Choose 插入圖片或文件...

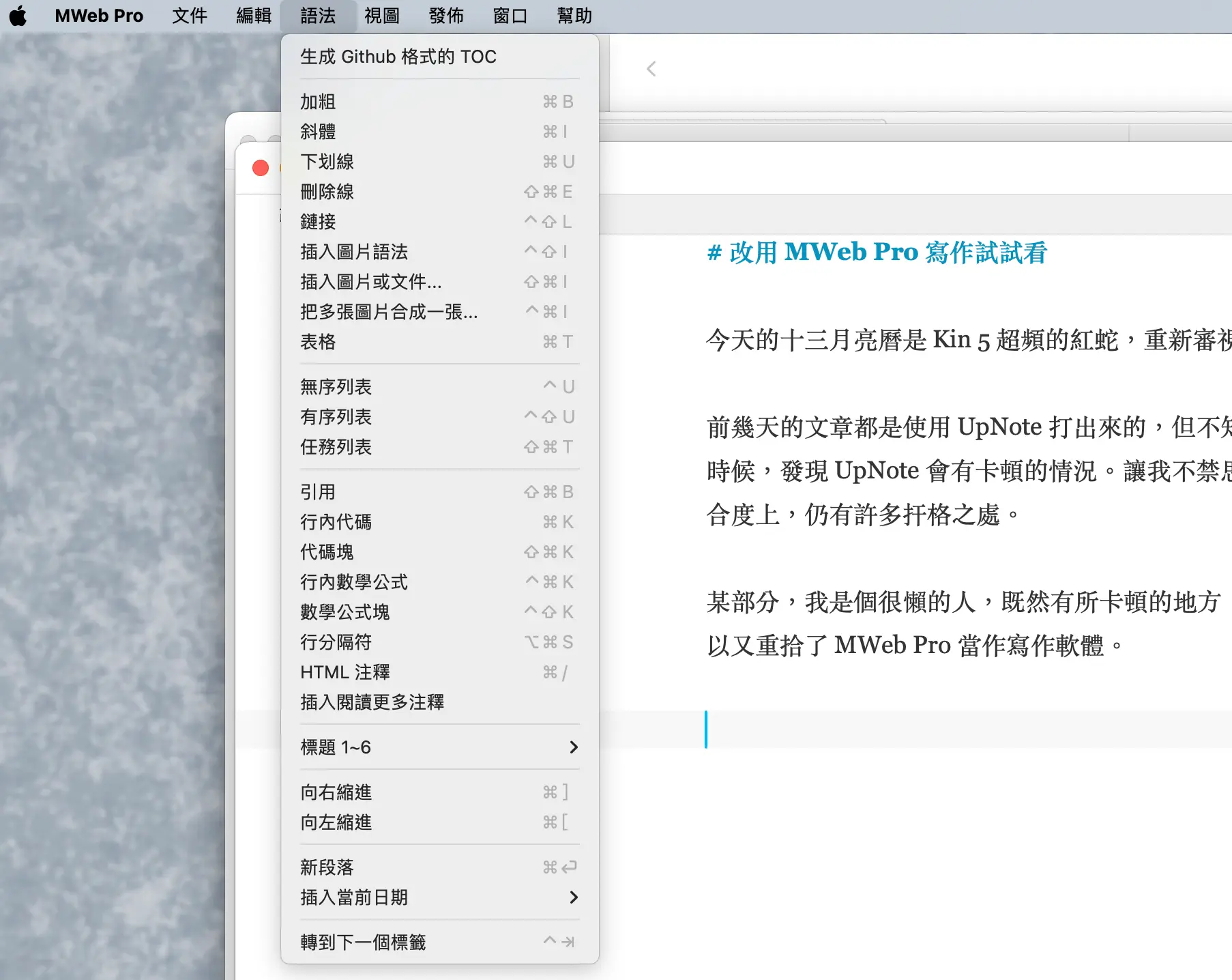[x=440, y=282]
